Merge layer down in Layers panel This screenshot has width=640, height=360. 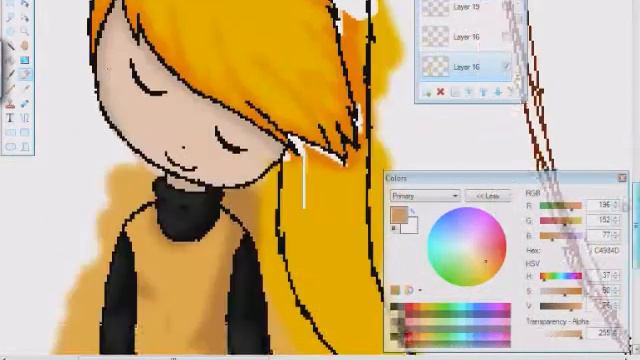click(469, 92)
